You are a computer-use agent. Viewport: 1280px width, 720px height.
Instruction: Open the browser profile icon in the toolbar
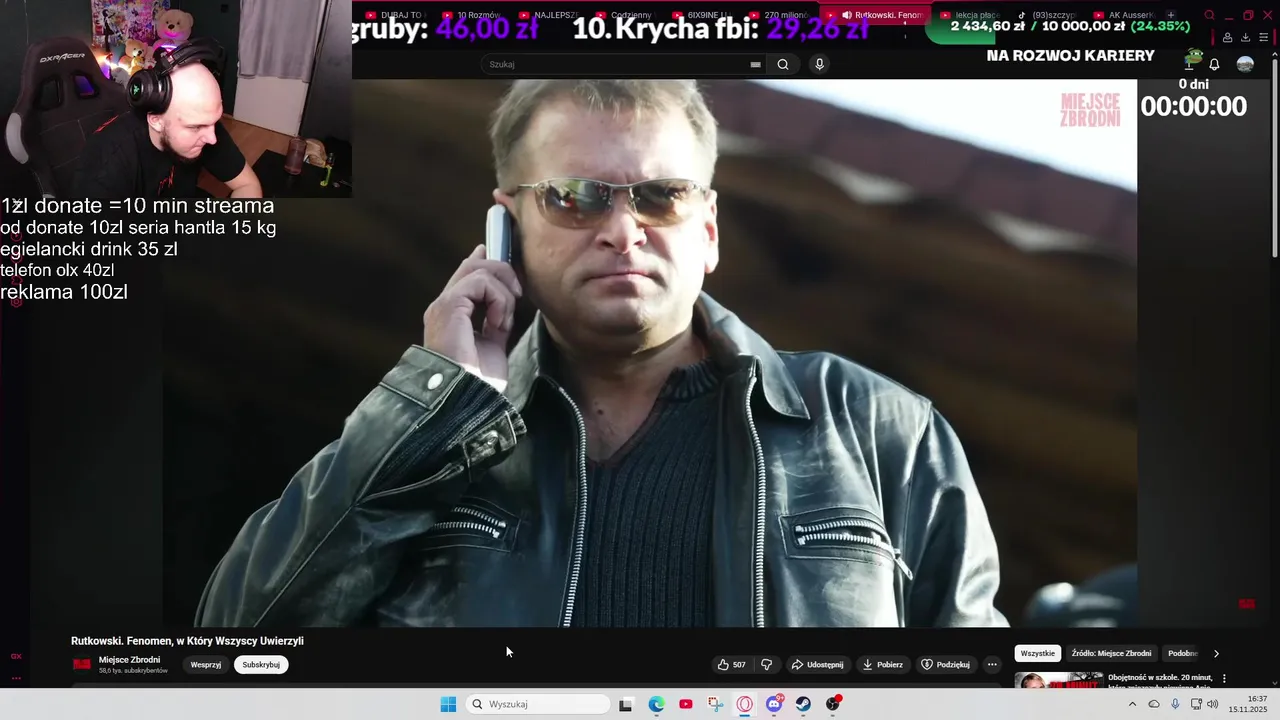pyautogui.click(x=1228, y=37)
